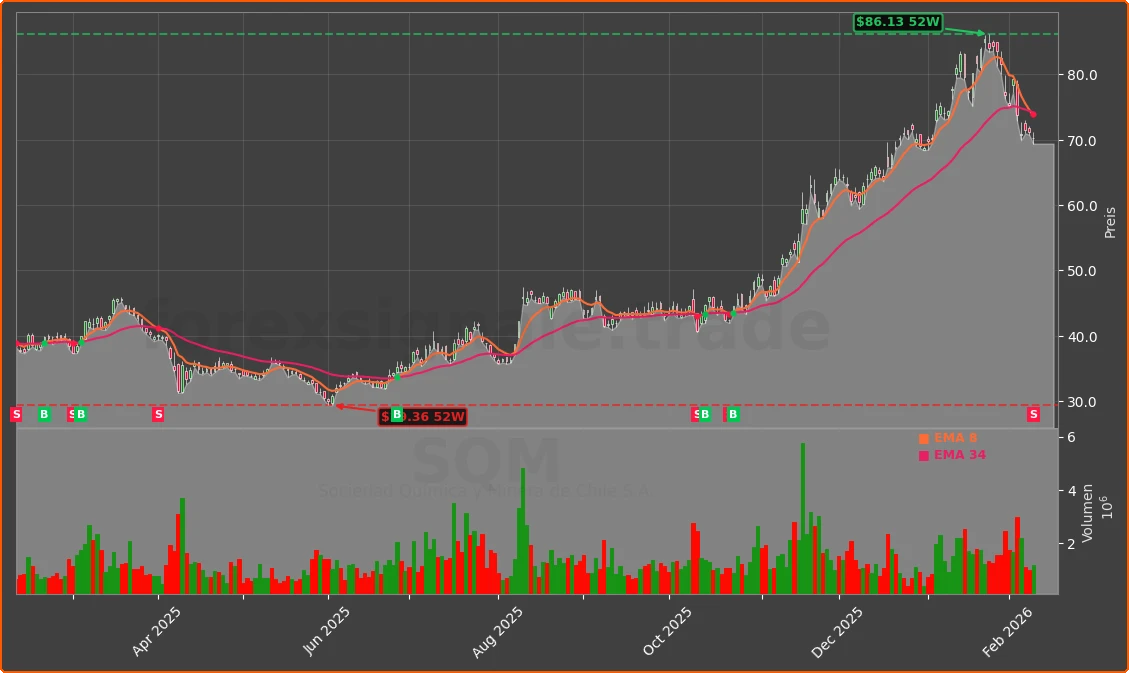
Task: Click the B buy signal near October 2025
Action: click(704, 414)
